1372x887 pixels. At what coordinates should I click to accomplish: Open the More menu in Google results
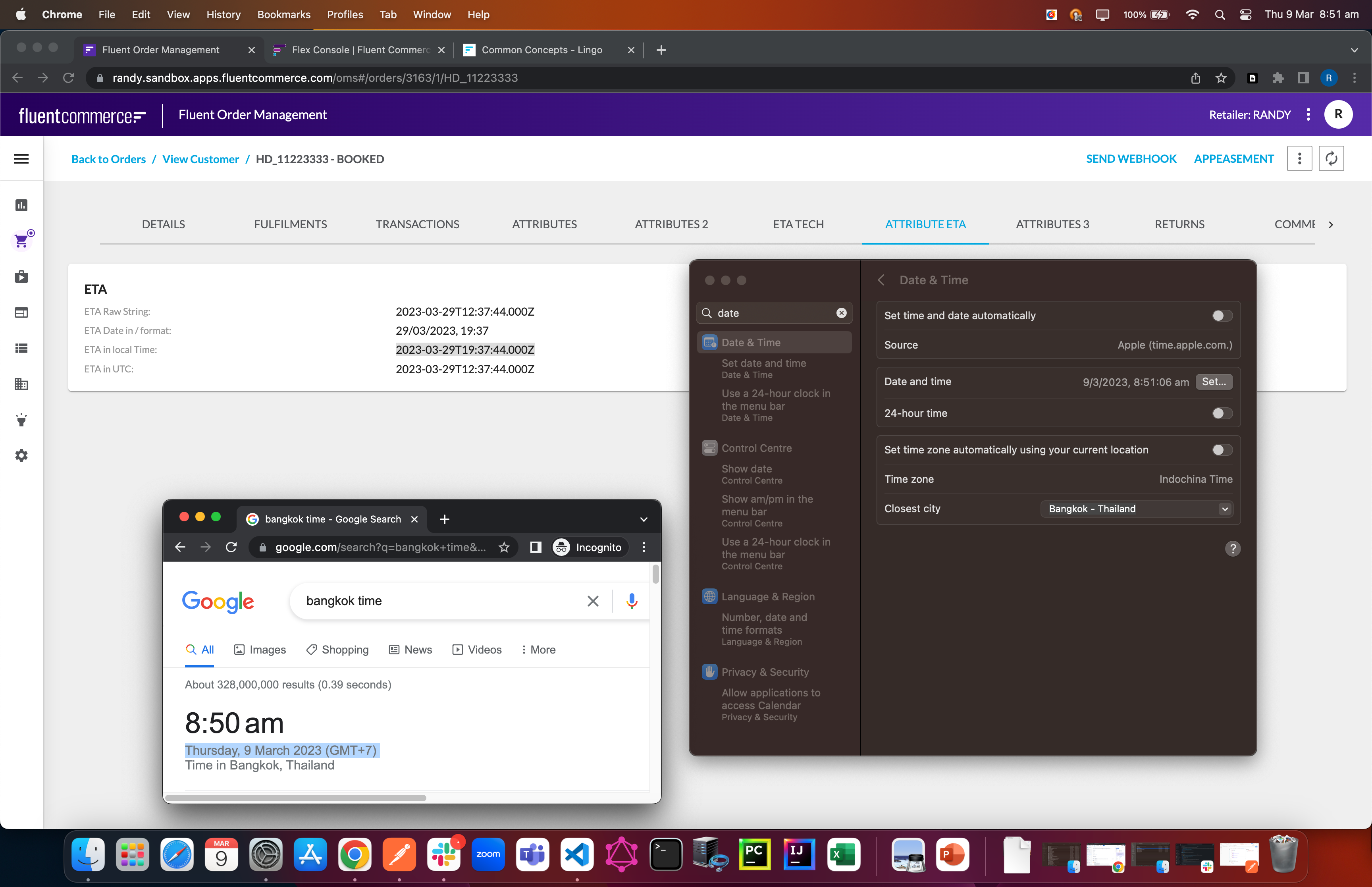point(538,650)
